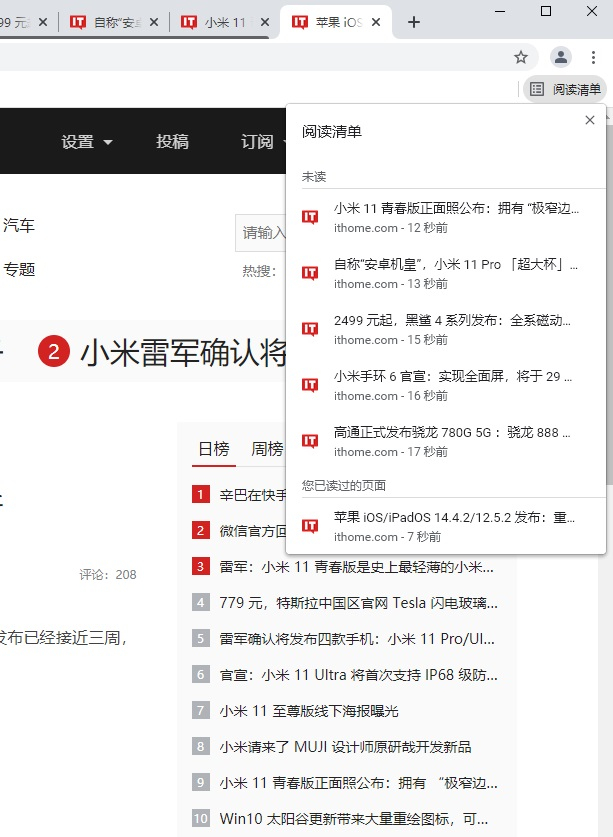The width and height of the screenshot is (613, 837).
Task: Click ithome icon beside 小米手环 6 官宣
Action: point(310,385)
